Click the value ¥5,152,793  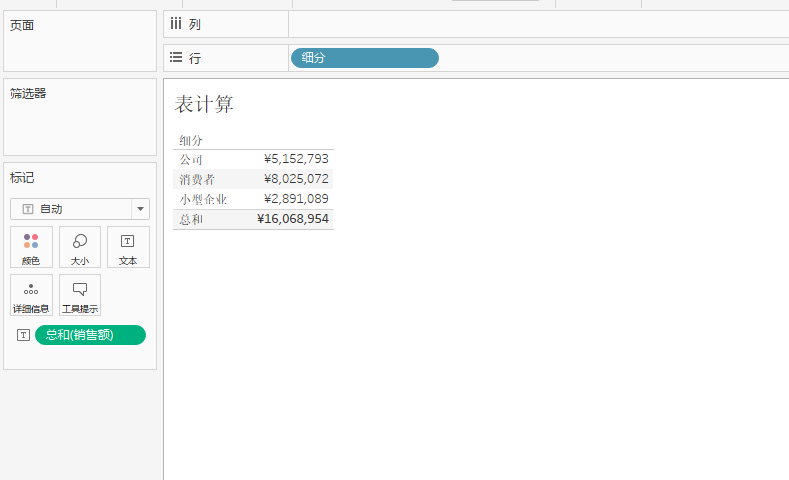click(x=296, y=159)
